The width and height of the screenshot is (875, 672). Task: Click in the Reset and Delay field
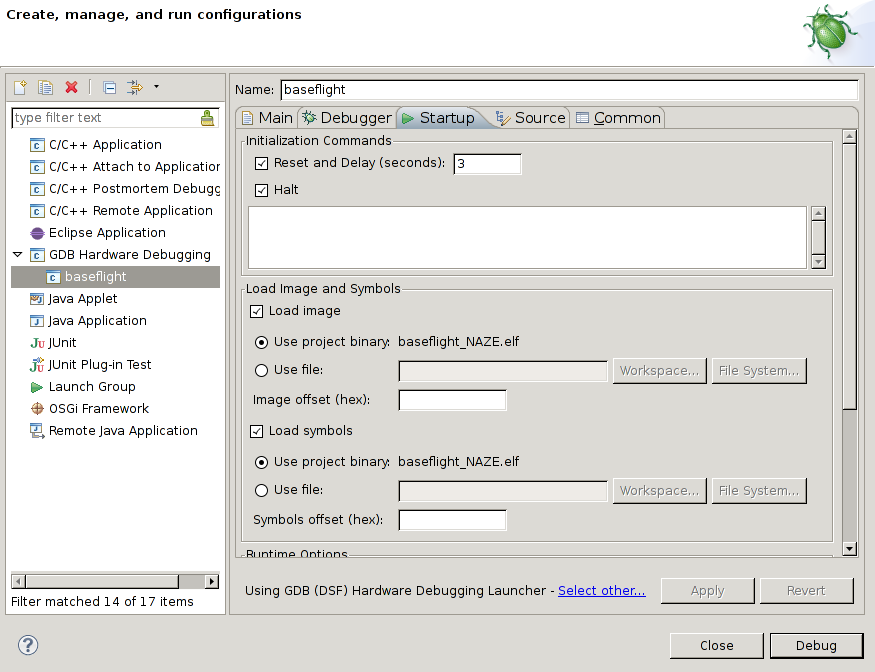487,164
